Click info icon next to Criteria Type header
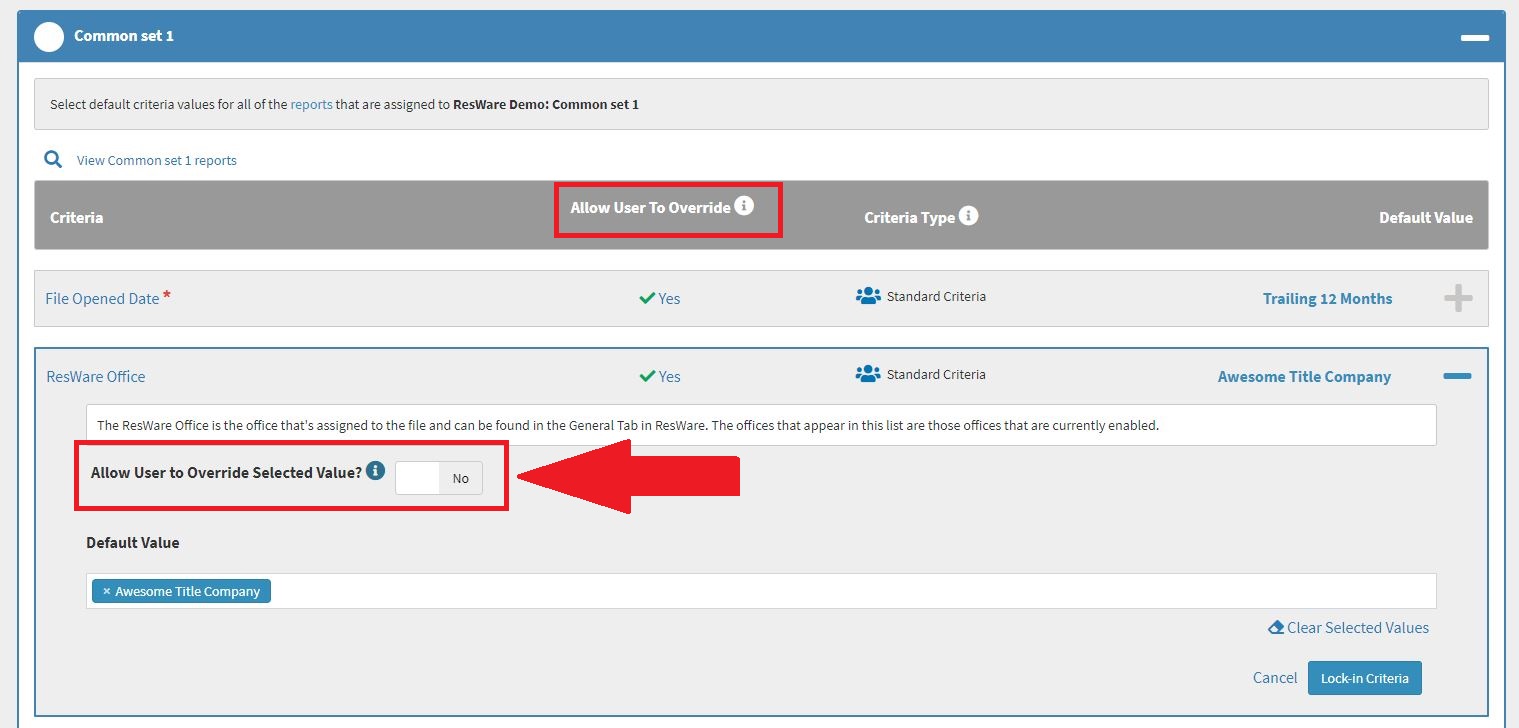 [967, 216]
